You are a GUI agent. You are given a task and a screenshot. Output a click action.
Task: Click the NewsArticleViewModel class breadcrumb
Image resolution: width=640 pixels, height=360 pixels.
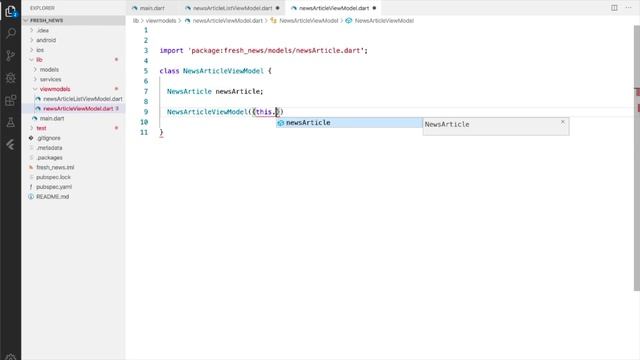(x=304, y=20)
